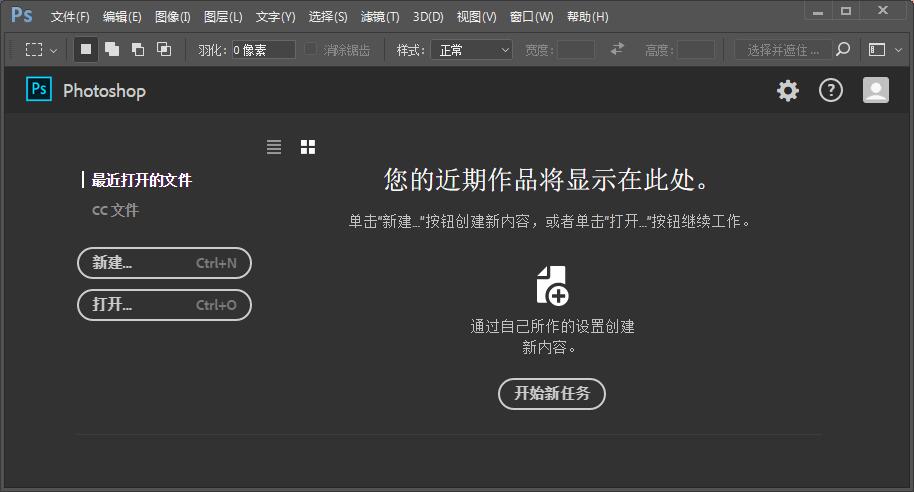Choose the Subtract from Selection icon
This screenshot has height=492, width=914.
pos(138,50)
